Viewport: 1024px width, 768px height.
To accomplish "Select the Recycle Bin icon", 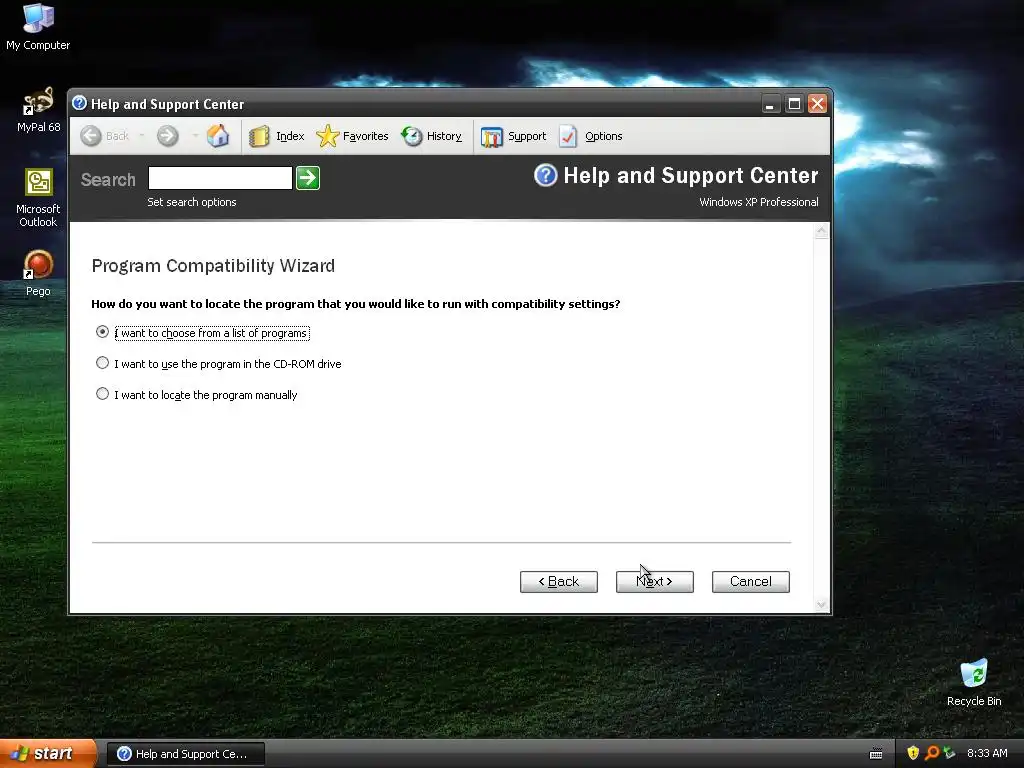I will click(x=974, y=682).
